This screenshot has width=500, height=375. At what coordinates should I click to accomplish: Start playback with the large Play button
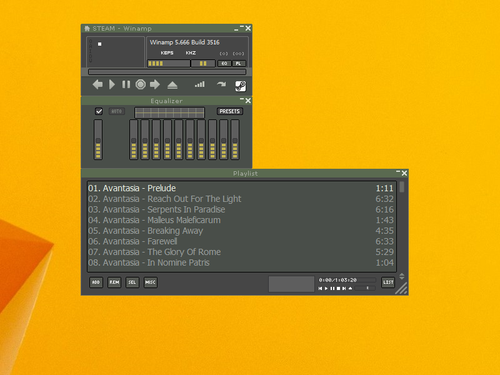click(x=112, y=85)
